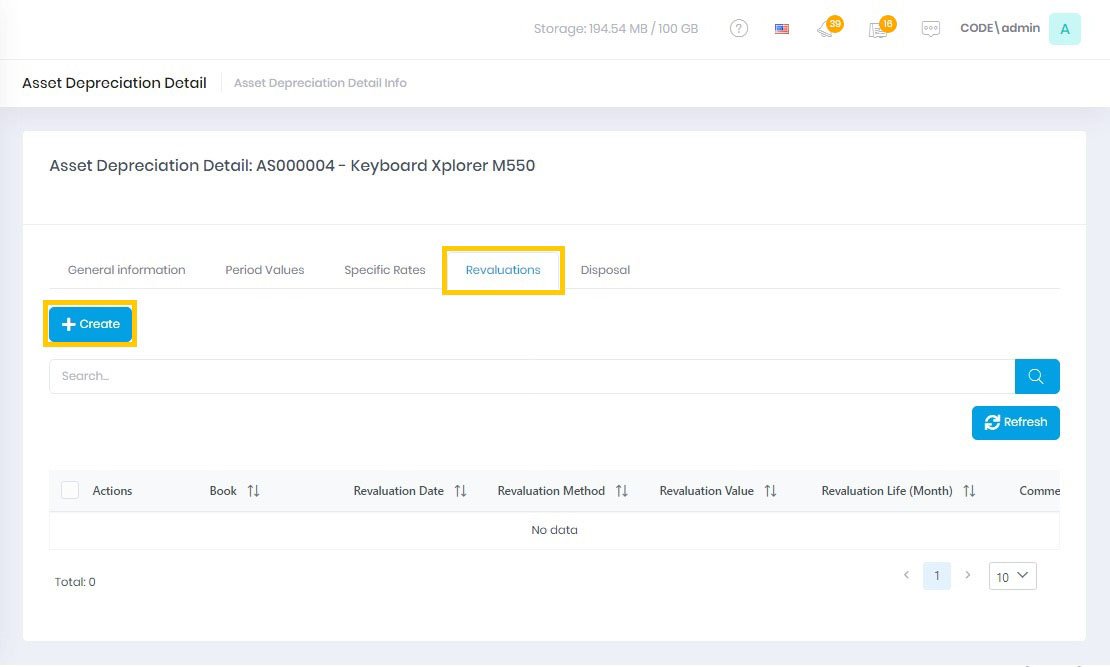Viewport: 1110px width, 667px height.
Task: Open the help question mark icon
Action: click(738, 29)
